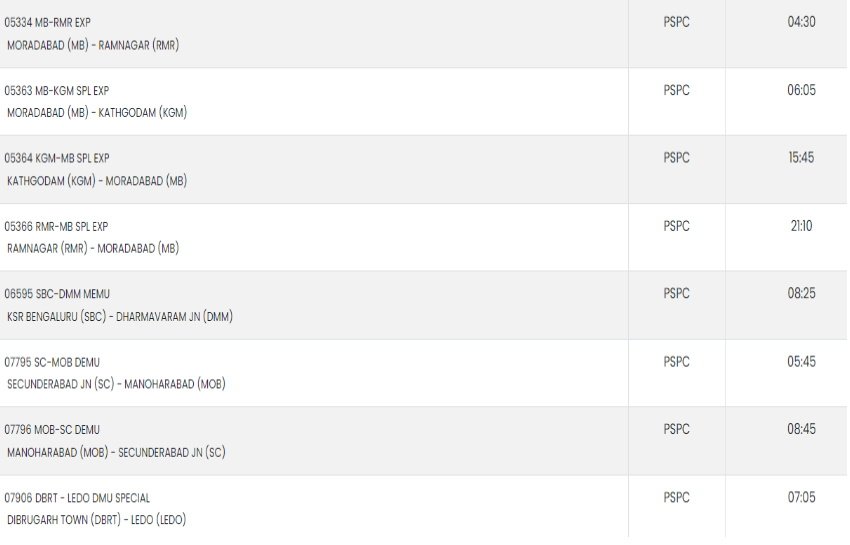This screenshot has height=545, width=850.
Task: Open route KSR Bengaluru - Dharmavaram Jn
Action: click(120, 317)
